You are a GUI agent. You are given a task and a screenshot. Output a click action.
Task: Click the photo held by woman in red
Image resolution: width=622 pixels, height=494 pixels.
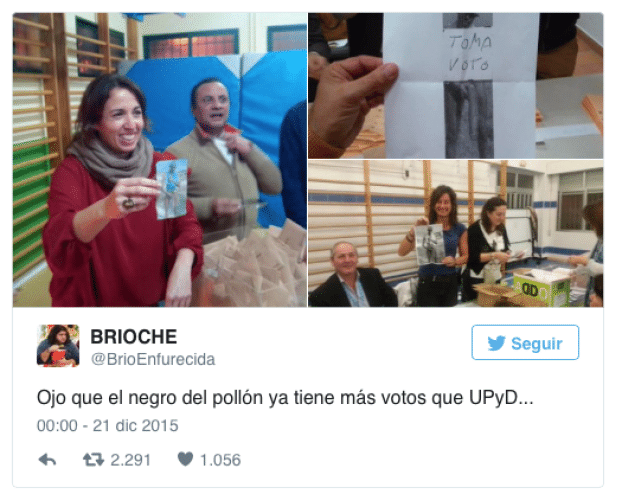click(172, 189)
